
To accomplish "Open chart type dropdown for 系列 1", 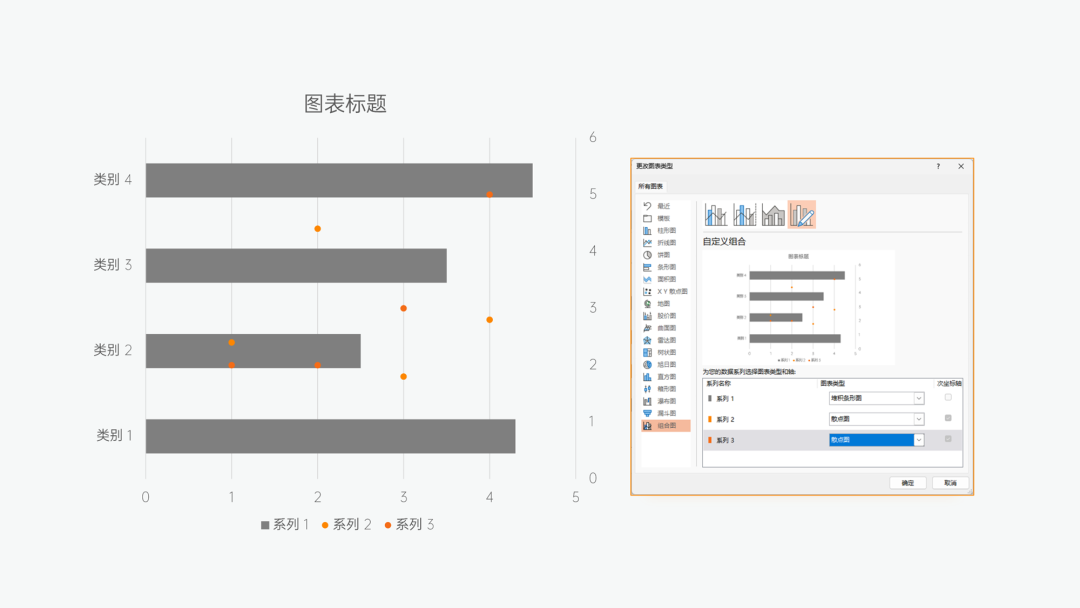I will coord(918,398).
